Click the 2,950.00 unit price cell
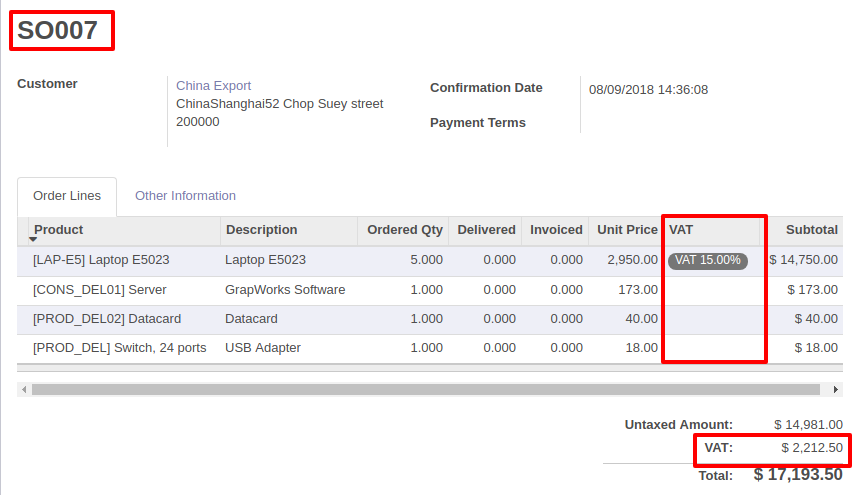The image size is (856, 495). coord(632,260)
